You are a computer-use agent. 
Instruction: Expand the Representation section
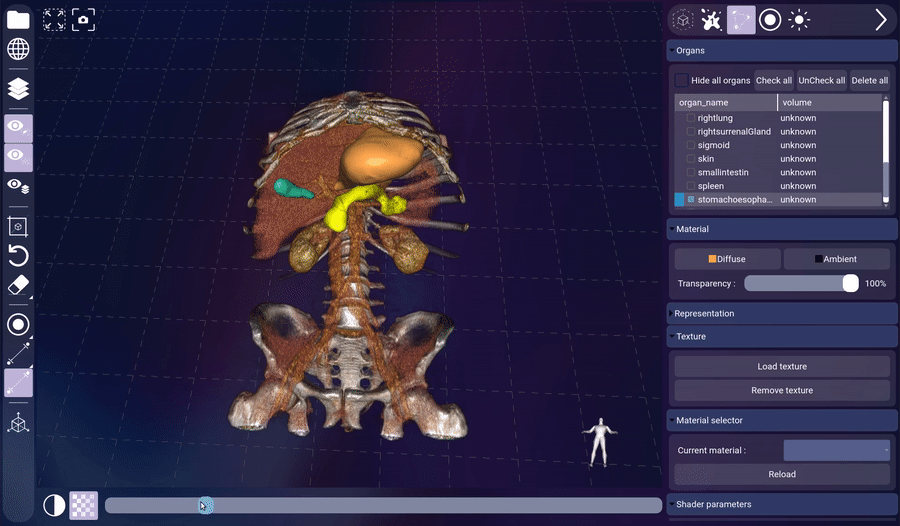coord(782,314)
